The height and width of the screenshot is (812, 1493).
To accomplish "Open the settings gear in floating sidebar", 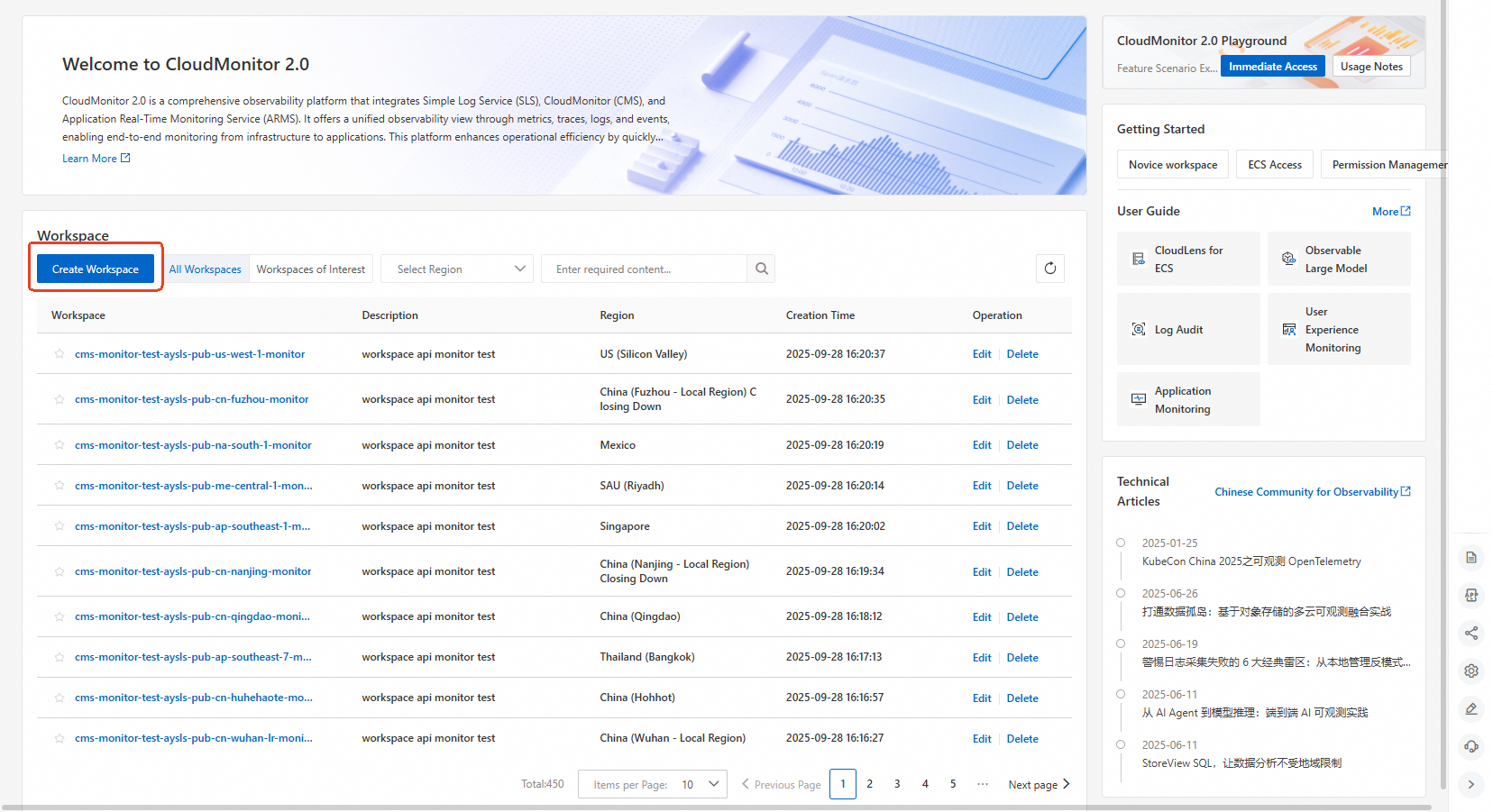I will 1471,671.
